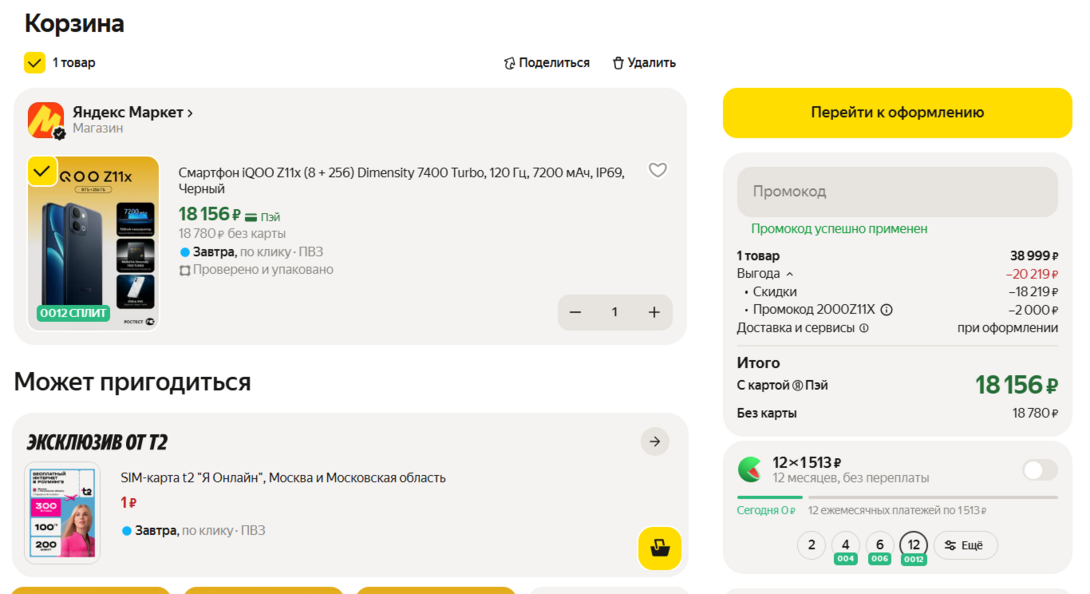Click the 0012 СПЛИТ badge
This screenshot has height=594, width=1090.
pos(73,313)
